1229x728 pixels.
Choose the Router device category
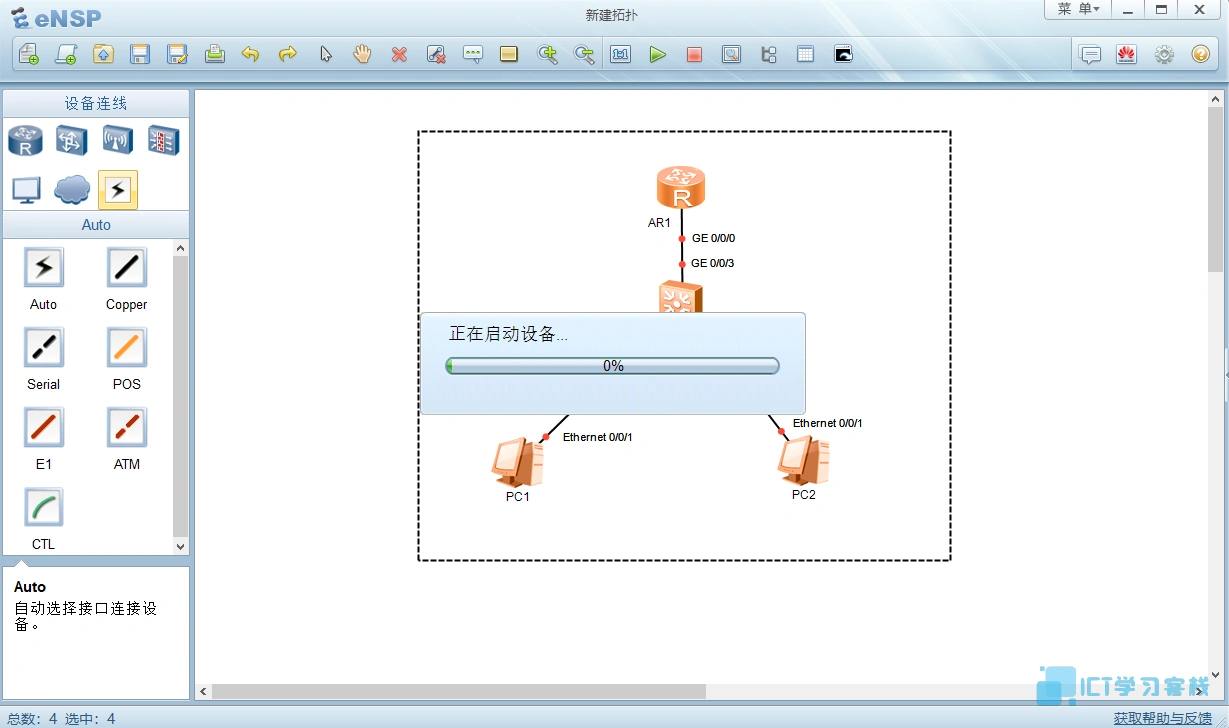(25, 140)
